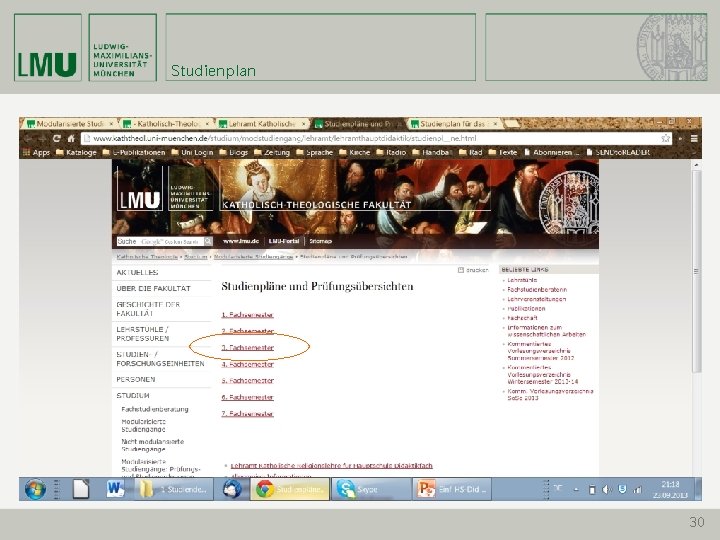Open the '4. Fachsemester' link
This screenshot has width=720, height=540.
coord(248,365)
